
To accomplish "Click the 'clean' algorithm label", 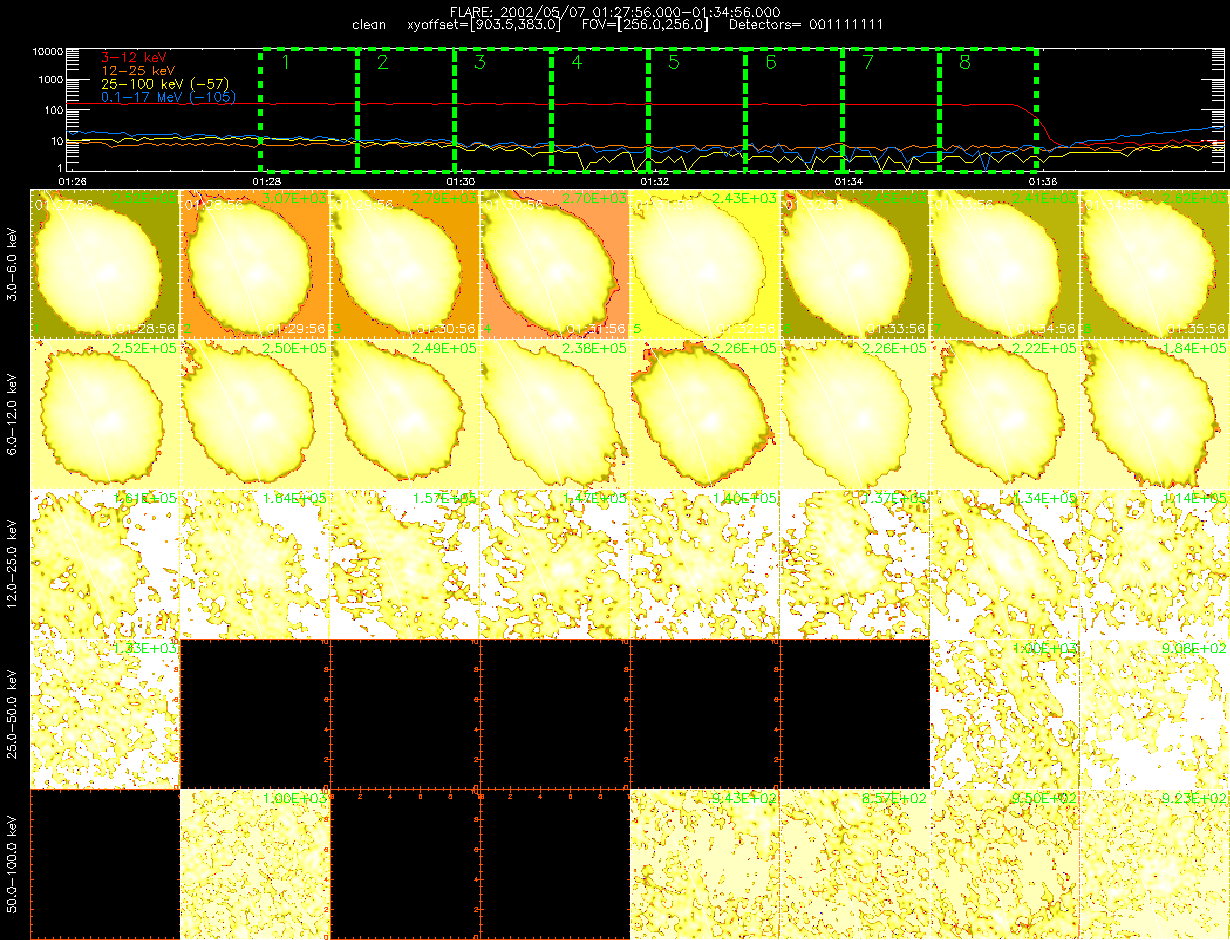I will click(370, 24).
